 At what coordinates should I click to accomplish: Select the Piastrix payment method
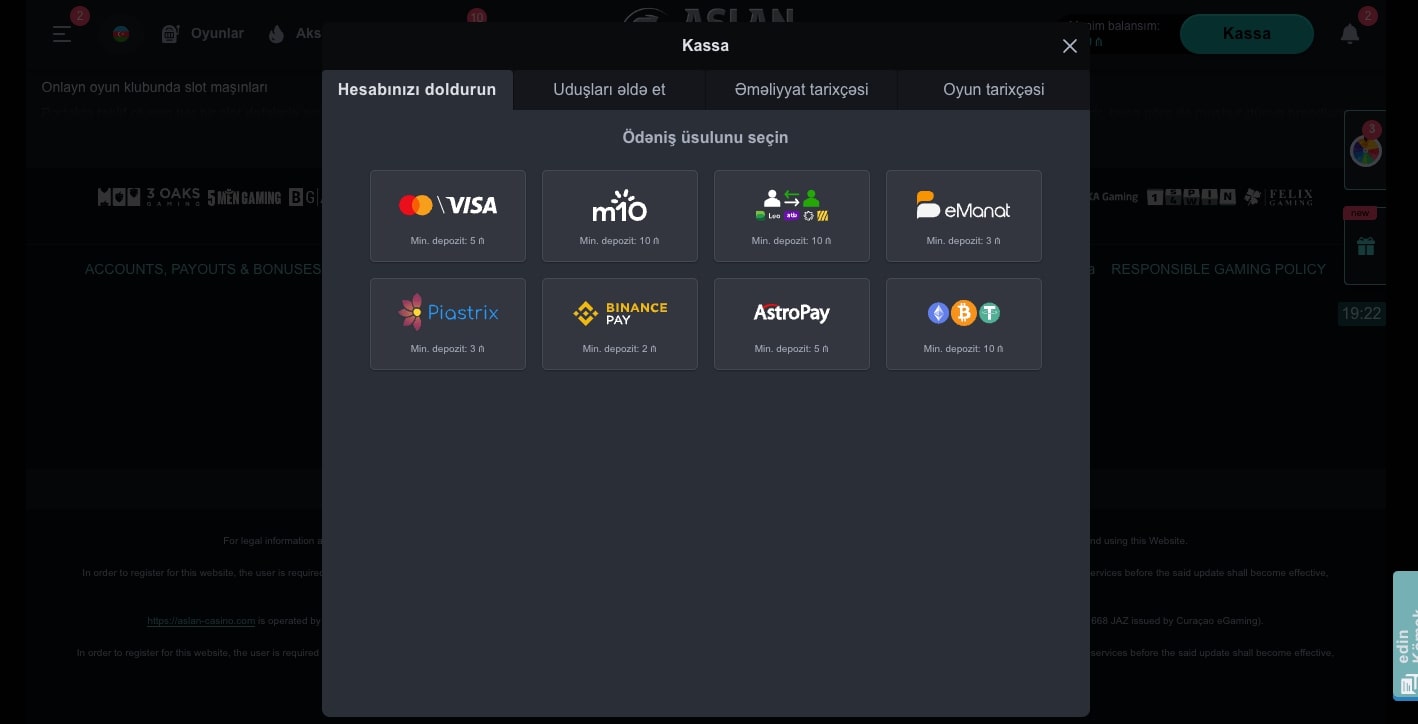point(448,324)
